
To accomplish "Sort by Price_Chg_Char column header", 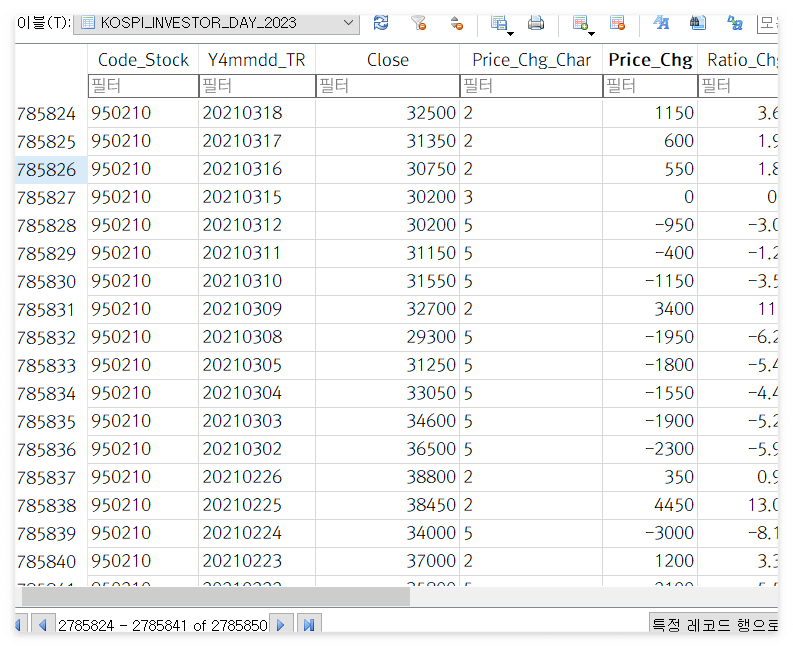I will [x=531, y=60].
